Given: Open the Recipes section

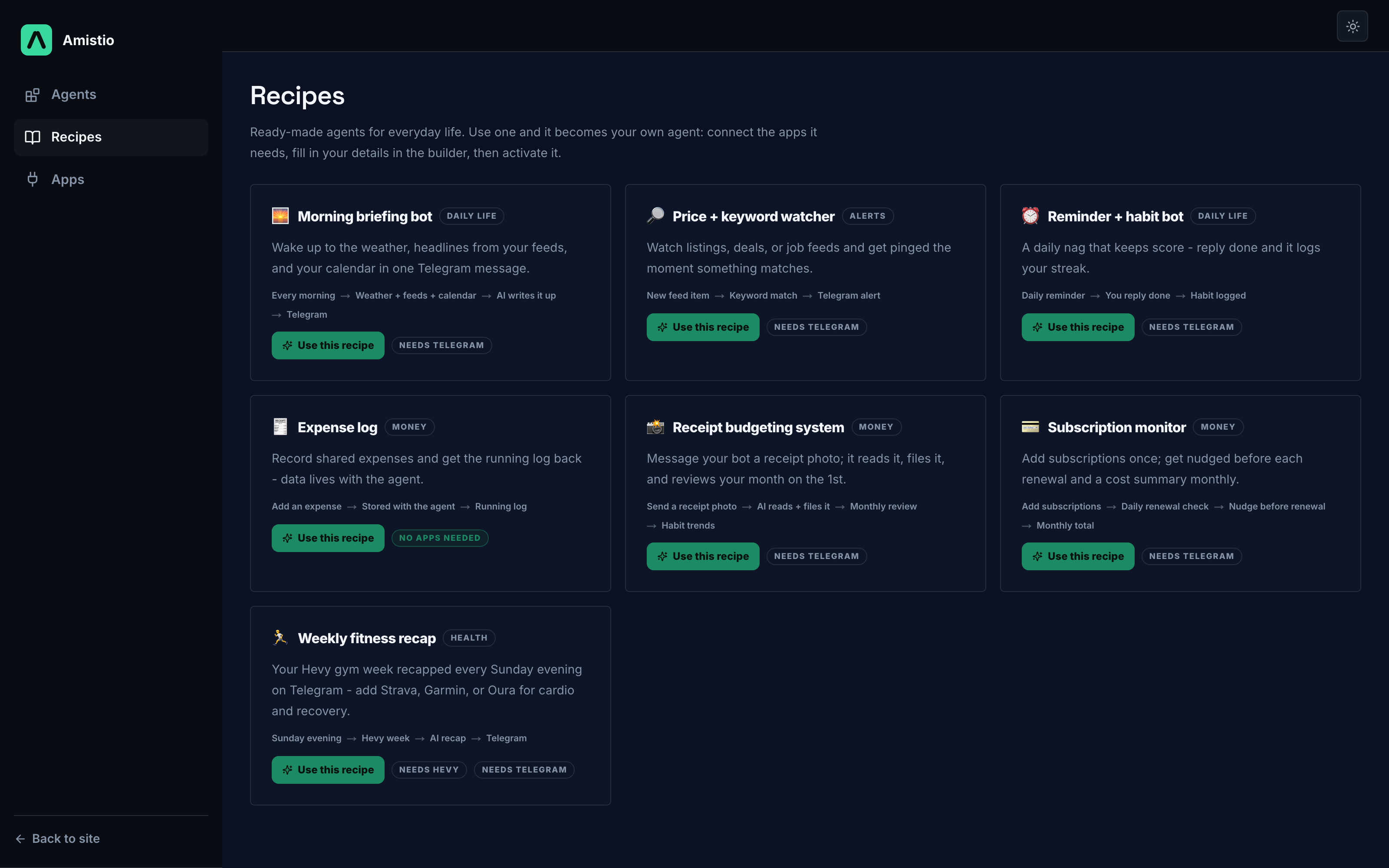Looking at the screenshot, I should click(111, 137).
